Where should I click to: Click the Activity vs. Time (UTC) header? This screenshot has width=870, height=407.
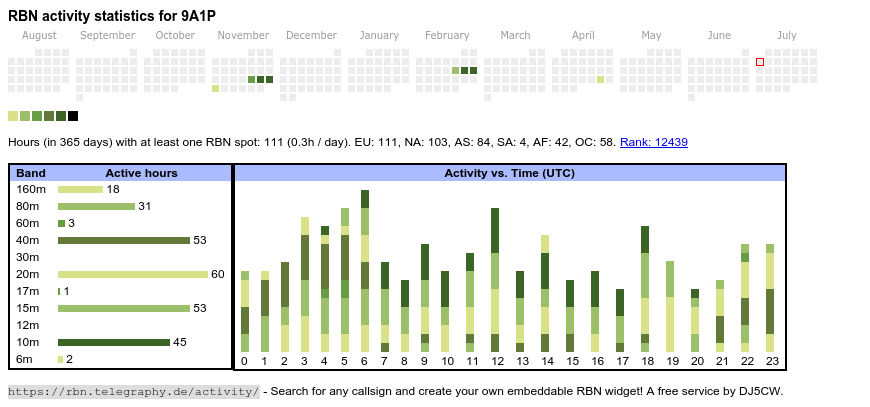[509, 173]
